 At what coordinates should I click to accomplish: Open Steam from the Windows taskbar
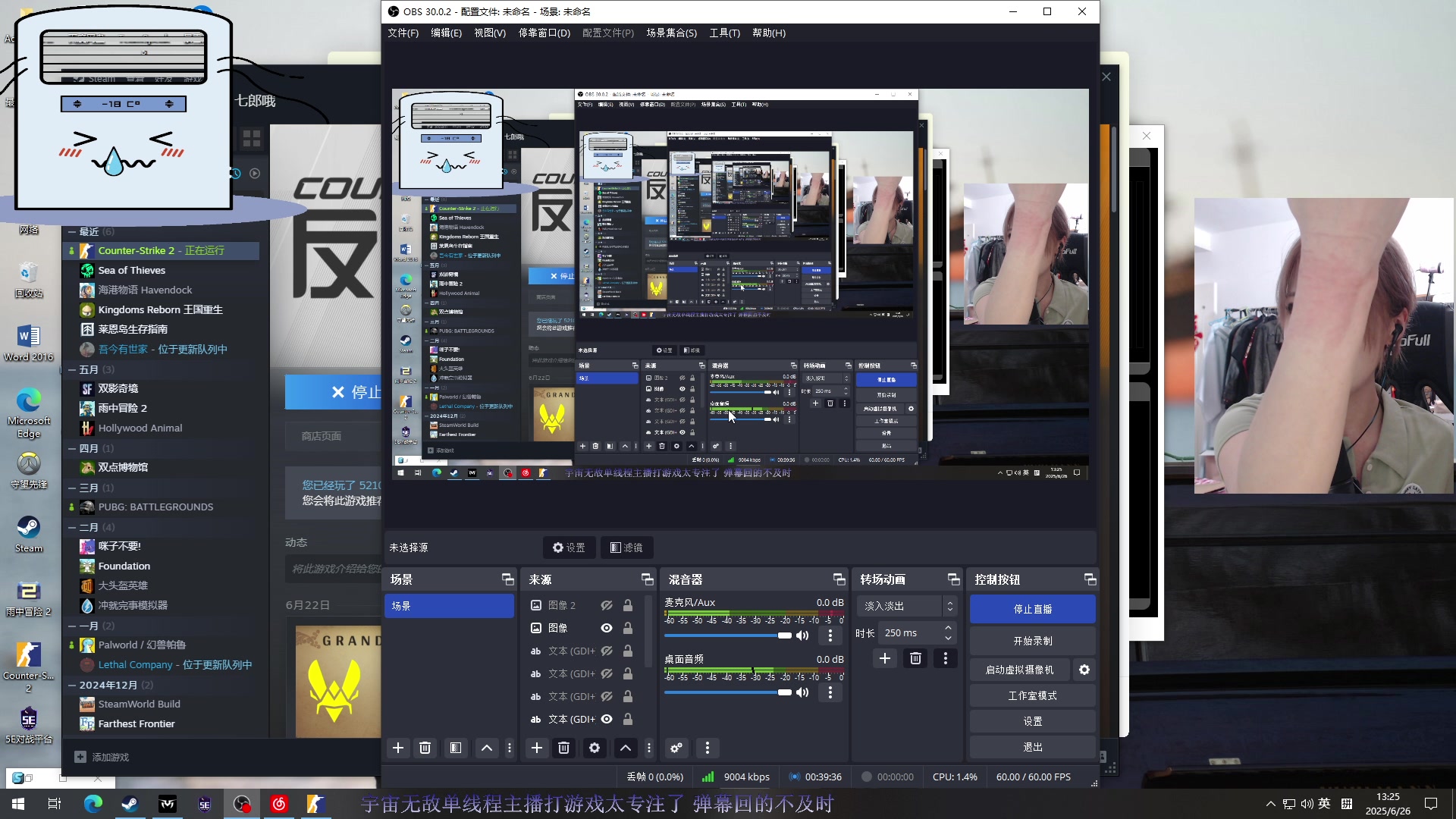130,804
